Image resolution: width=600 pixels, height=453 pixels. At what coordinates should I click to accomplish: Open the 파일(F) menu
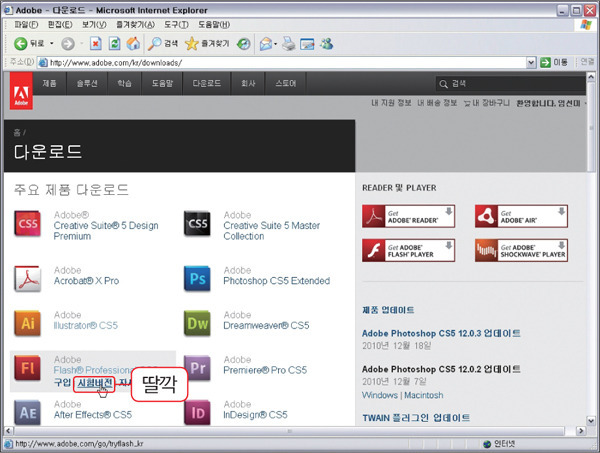pyautogui.click(x=26, y=25)
